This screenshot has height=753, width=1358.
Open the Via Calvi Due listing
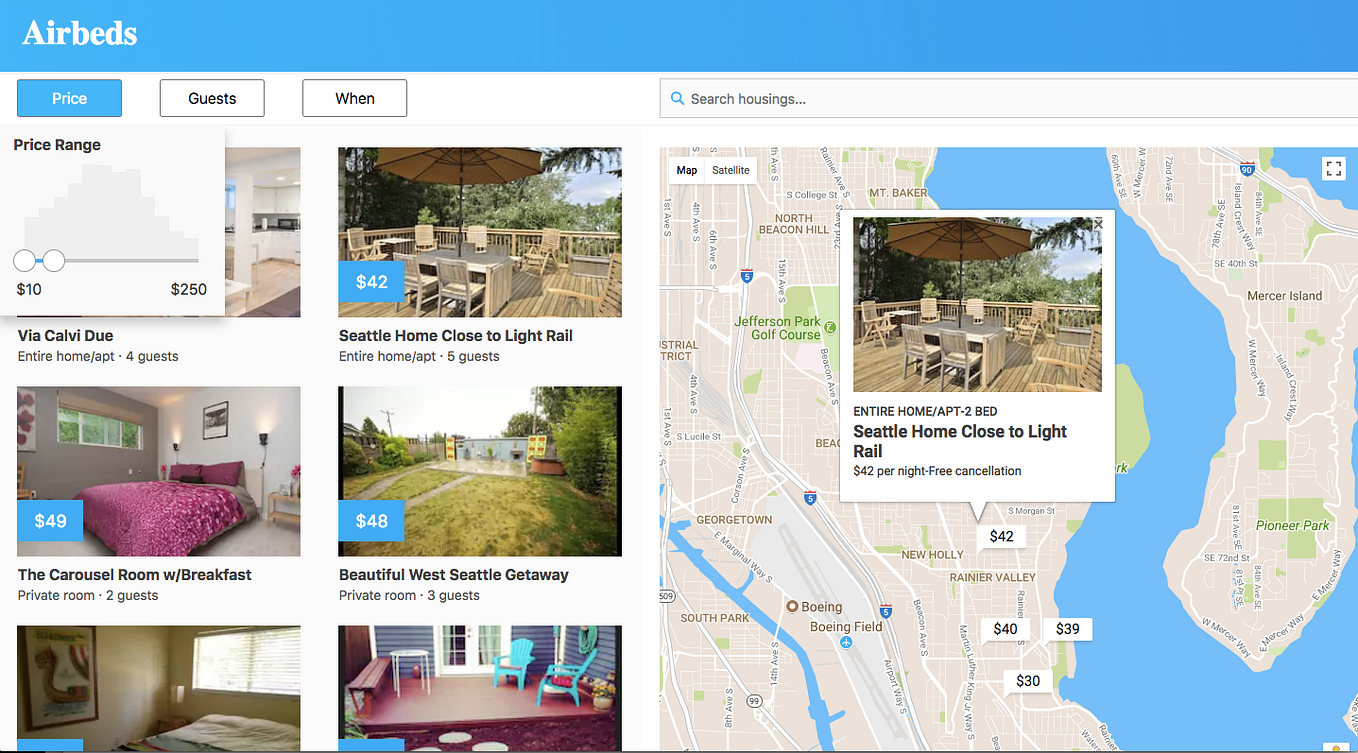point(63,335)
